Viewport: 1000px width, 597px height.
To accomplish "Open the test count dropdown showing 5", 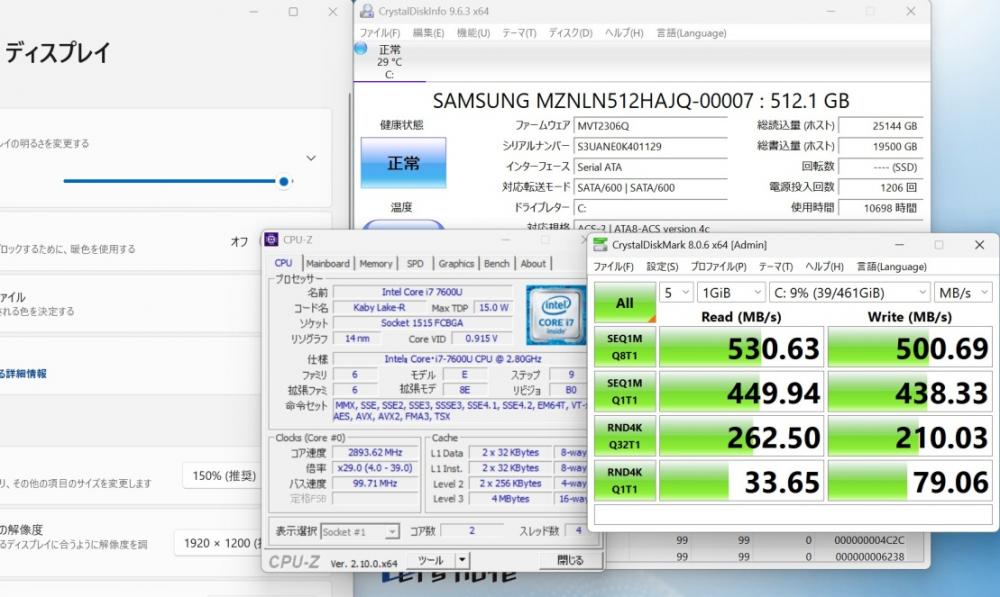I will 677,293.
